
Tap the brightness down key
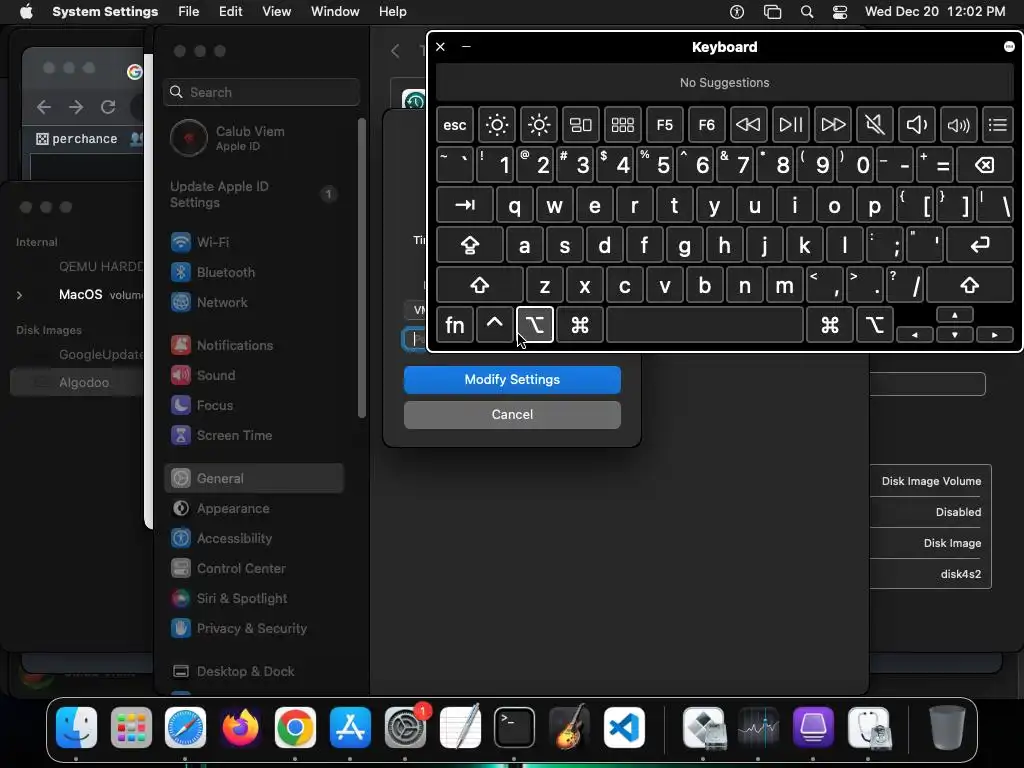496,125
